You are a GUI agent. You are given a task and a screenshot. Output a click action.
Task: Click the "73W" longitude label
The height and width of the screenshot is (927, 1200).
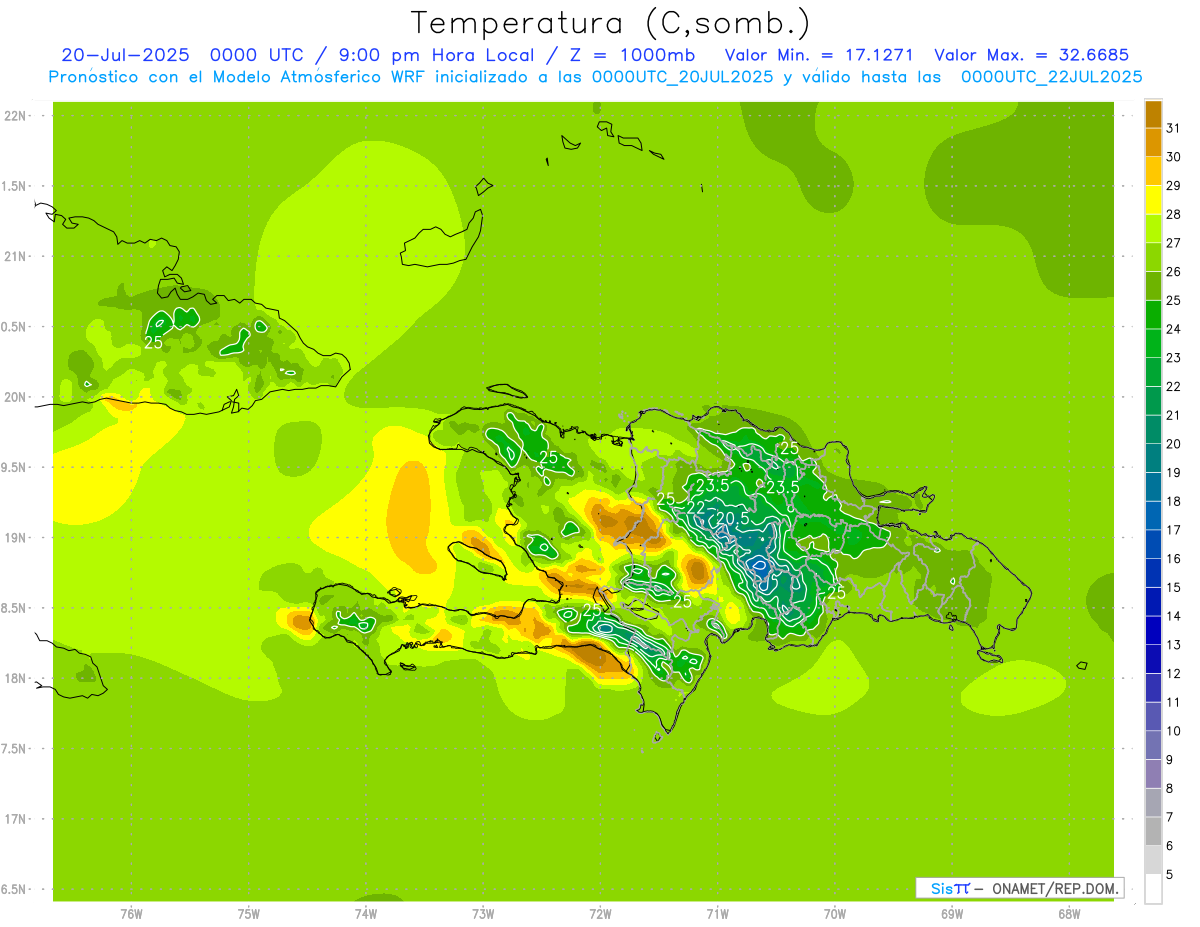[483, 914]
